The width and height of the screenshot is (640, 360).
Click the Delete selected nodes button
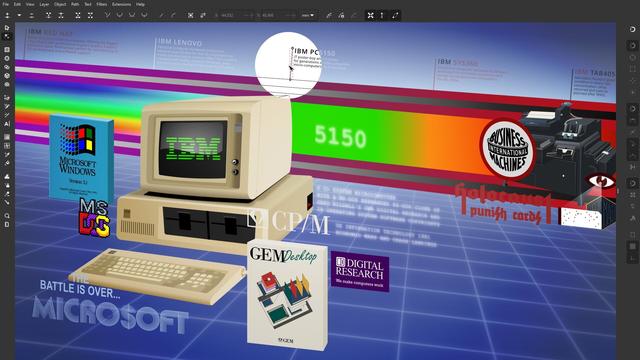(31, 15)
